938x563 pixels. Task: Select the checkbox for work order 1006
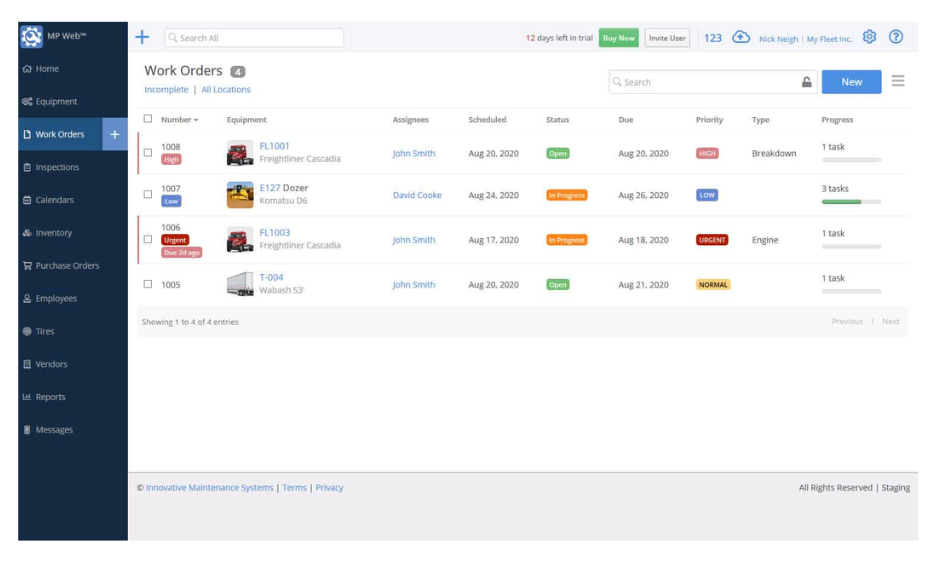148,240
